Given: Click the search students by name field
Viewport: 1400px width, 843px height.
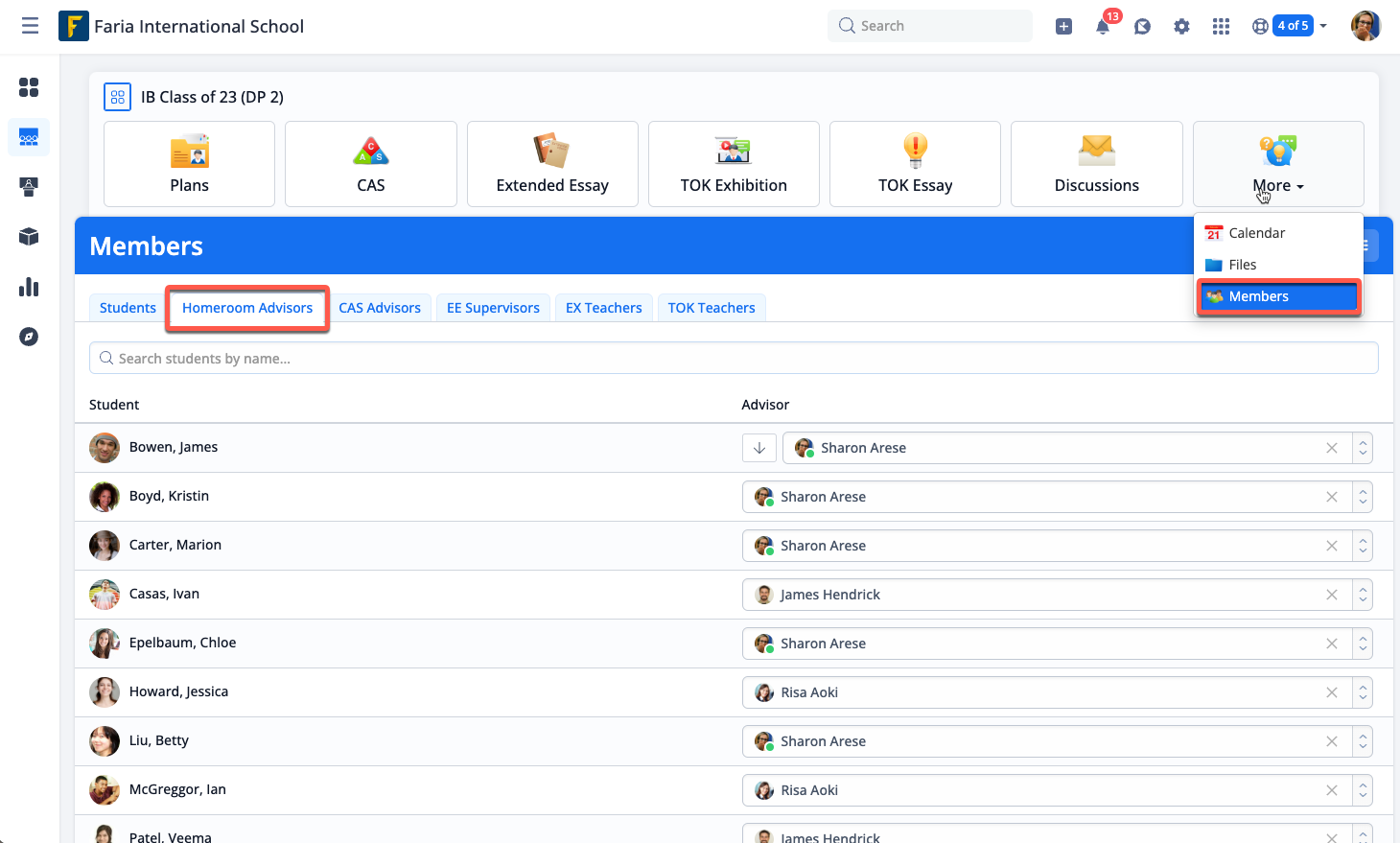Looking at the screenshot, I should click(734, 358).
